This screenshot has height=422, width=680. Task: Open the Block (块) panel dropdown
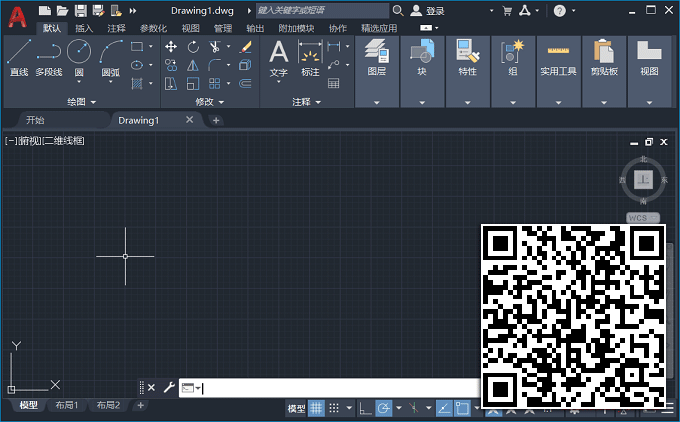422,103
